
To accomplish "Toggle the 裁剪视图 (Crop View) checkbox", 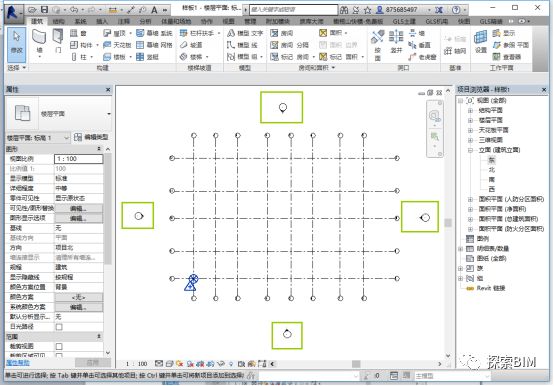I will tap(59, 346).
